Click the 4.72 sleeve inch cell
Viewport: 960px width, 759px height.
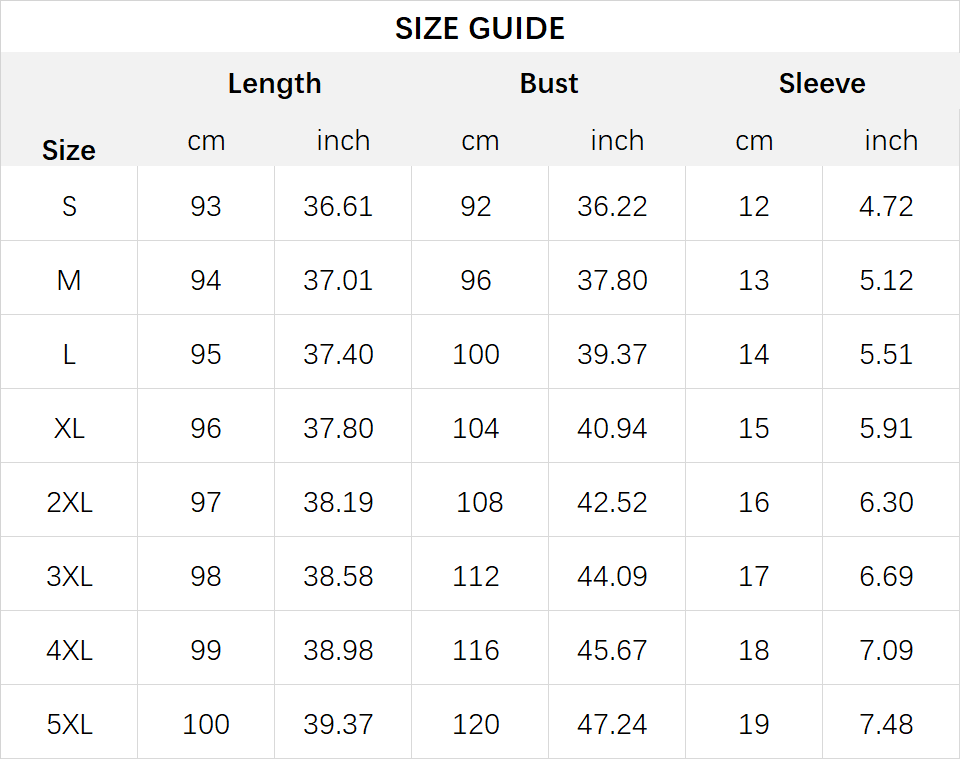pyautogui.click(x=886, y=206)
